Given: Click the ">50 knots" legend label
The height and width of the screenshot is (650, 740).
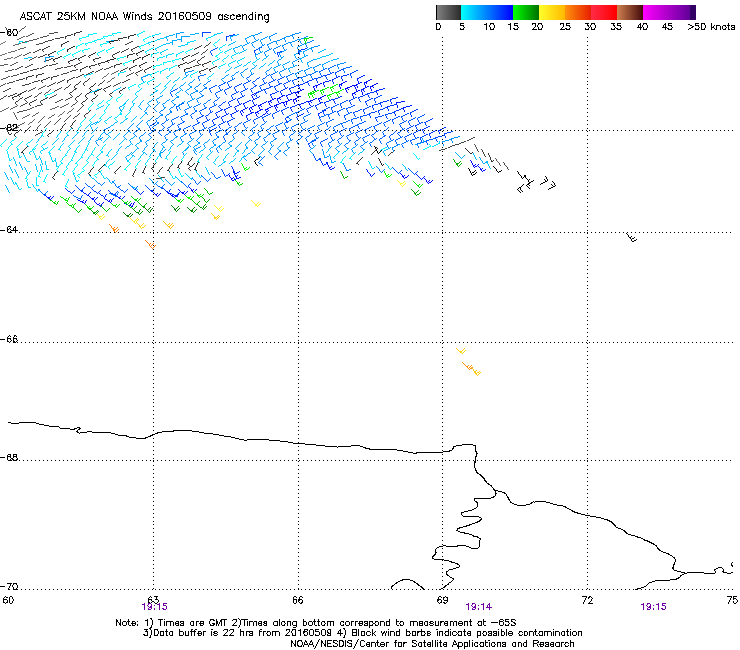Looking at the screenshot, I should [711, 27].
